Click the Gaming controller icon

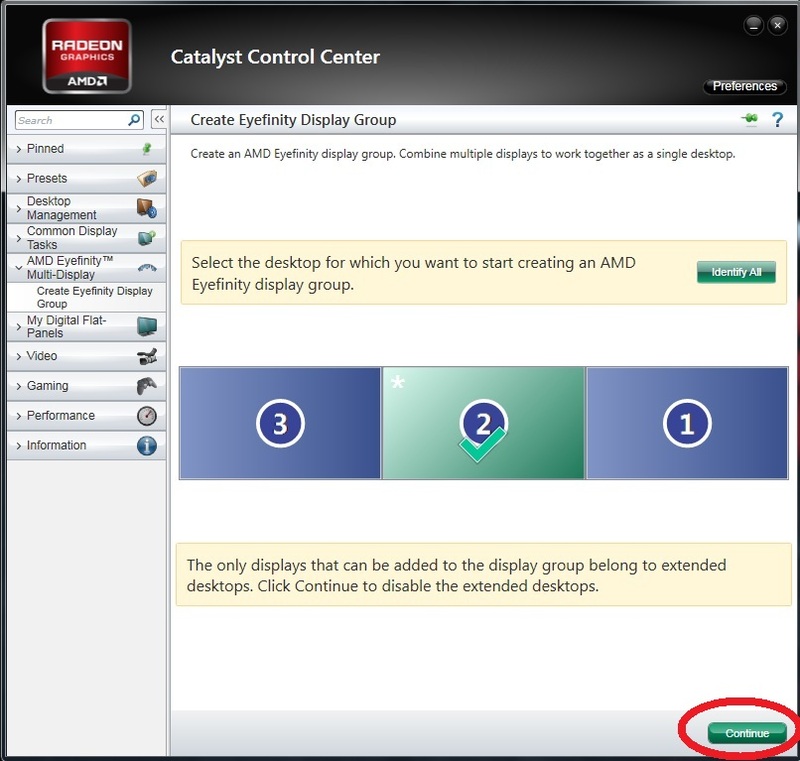[147, 386]
